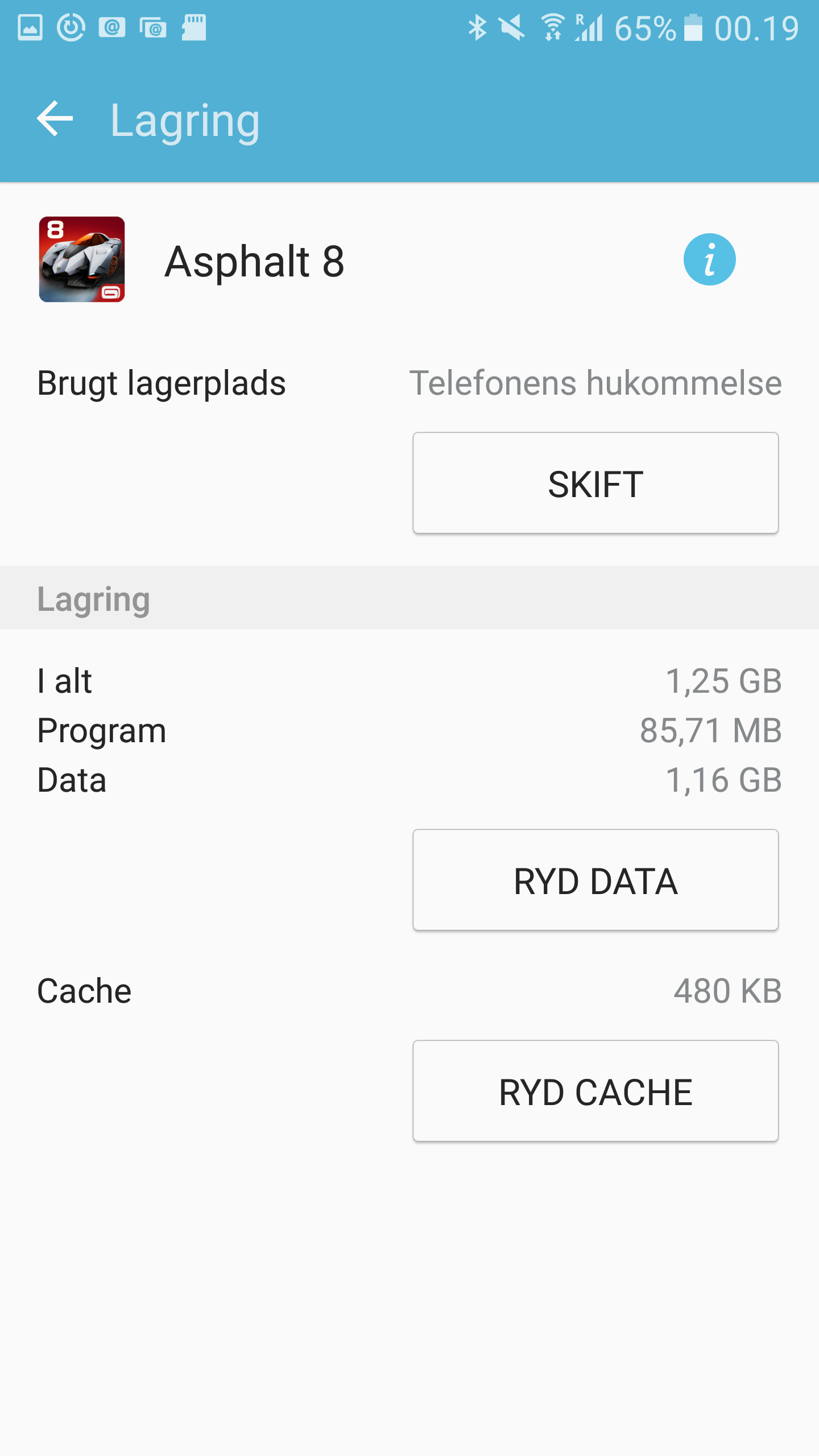Screen dimensions: 819x1456
Task: Open app info via the blue i icon
Action: coord(709,259)
